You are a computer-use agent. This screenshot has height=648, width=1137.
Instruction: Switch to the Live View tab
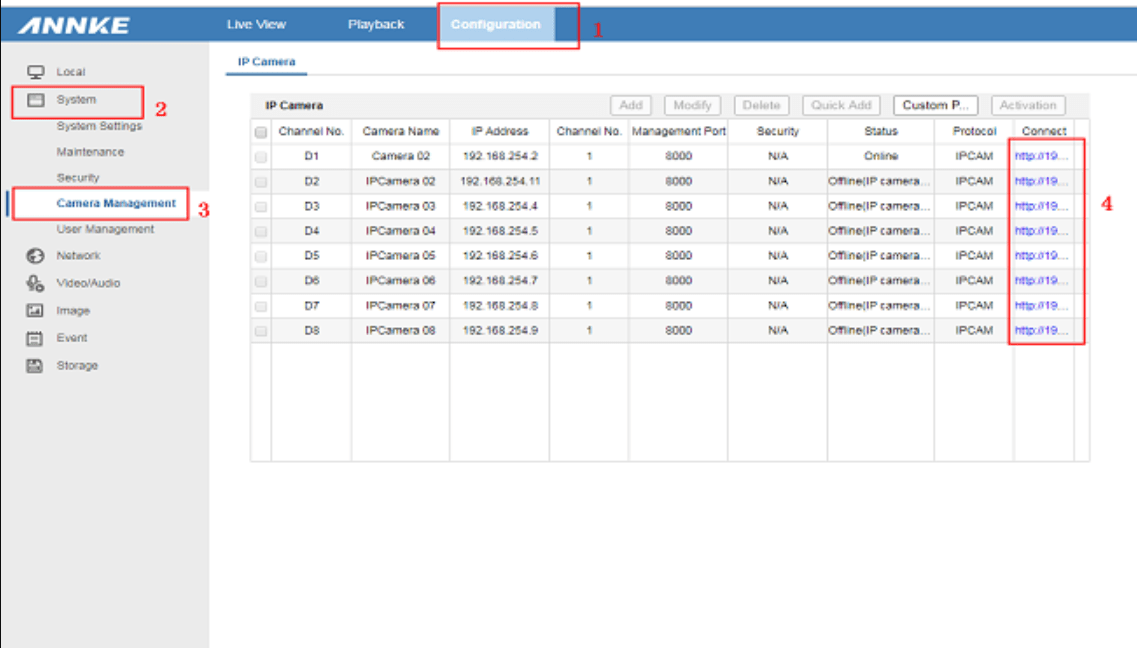(256, 24)
